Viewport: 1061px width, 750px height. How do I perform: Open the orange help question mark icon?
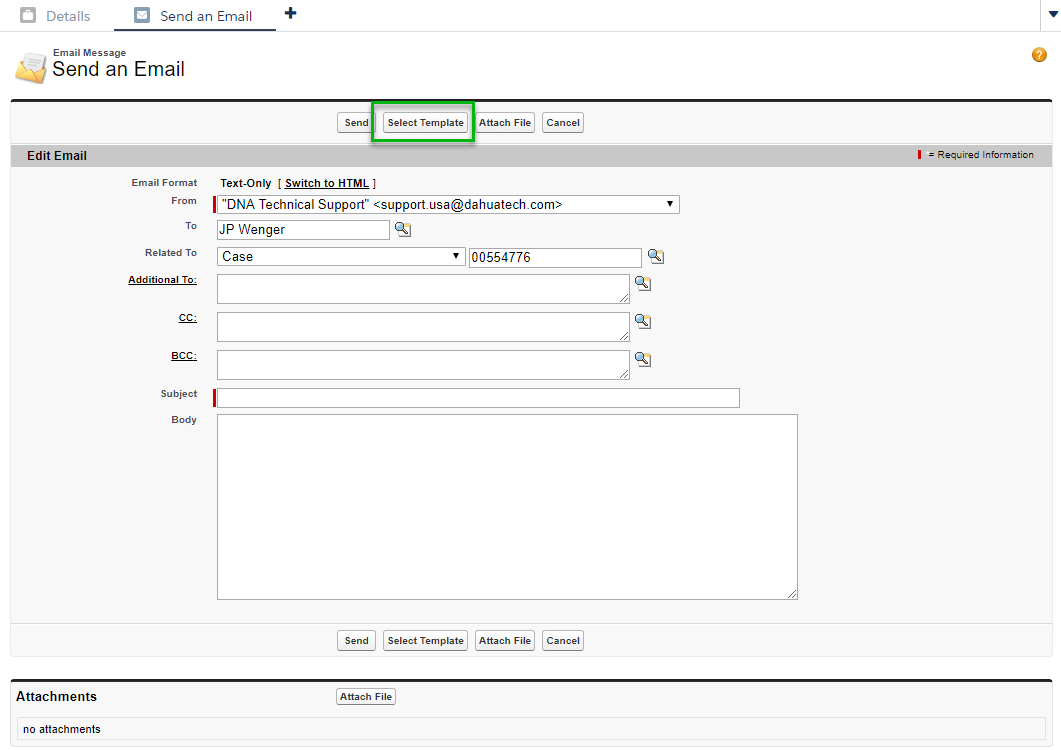pos(1039,55)
